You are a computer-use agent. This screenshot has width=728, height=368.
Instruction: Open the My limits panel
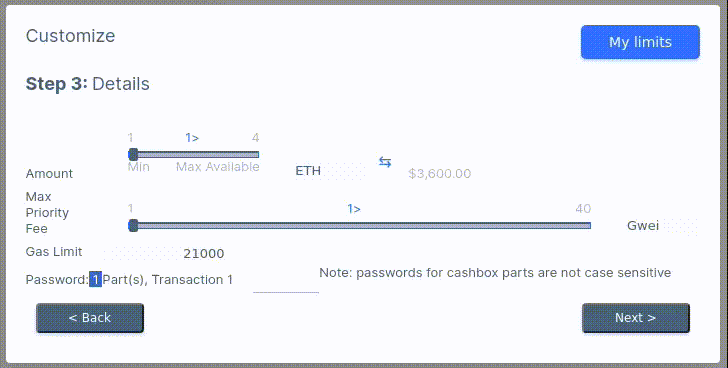click(x=640, y=42)
